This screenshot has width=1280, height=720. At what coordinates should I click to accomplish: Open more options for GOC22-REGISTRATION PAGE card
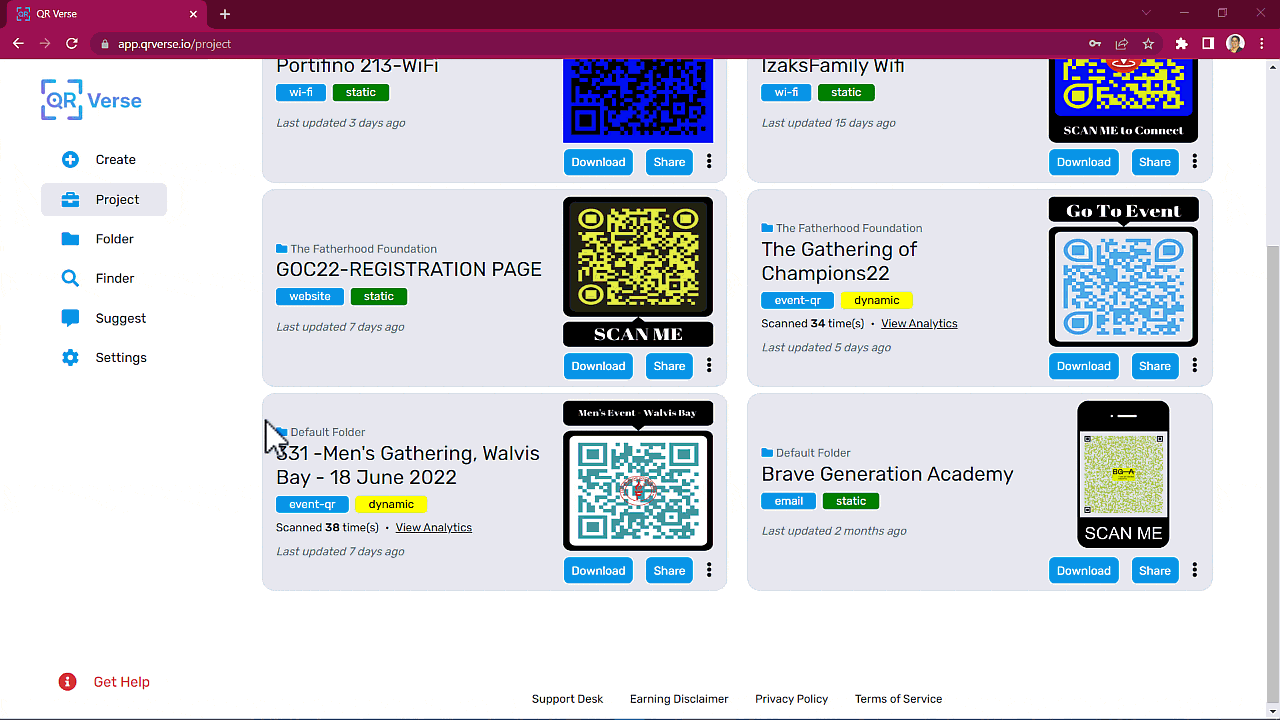click(x=709, y=366)
